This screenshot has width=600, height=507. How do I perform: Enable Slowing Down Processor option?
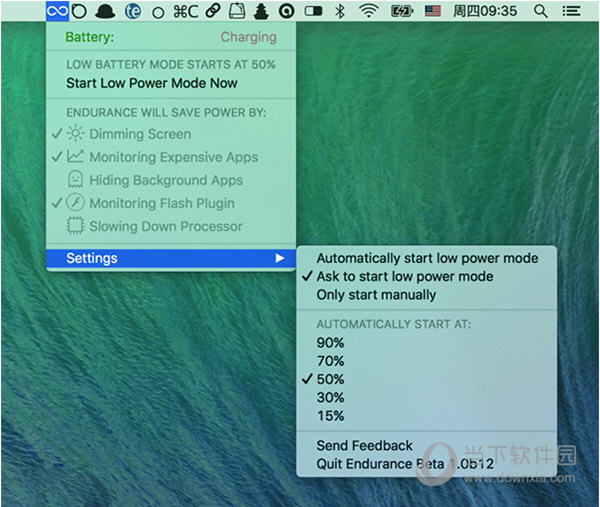(166, 226)
